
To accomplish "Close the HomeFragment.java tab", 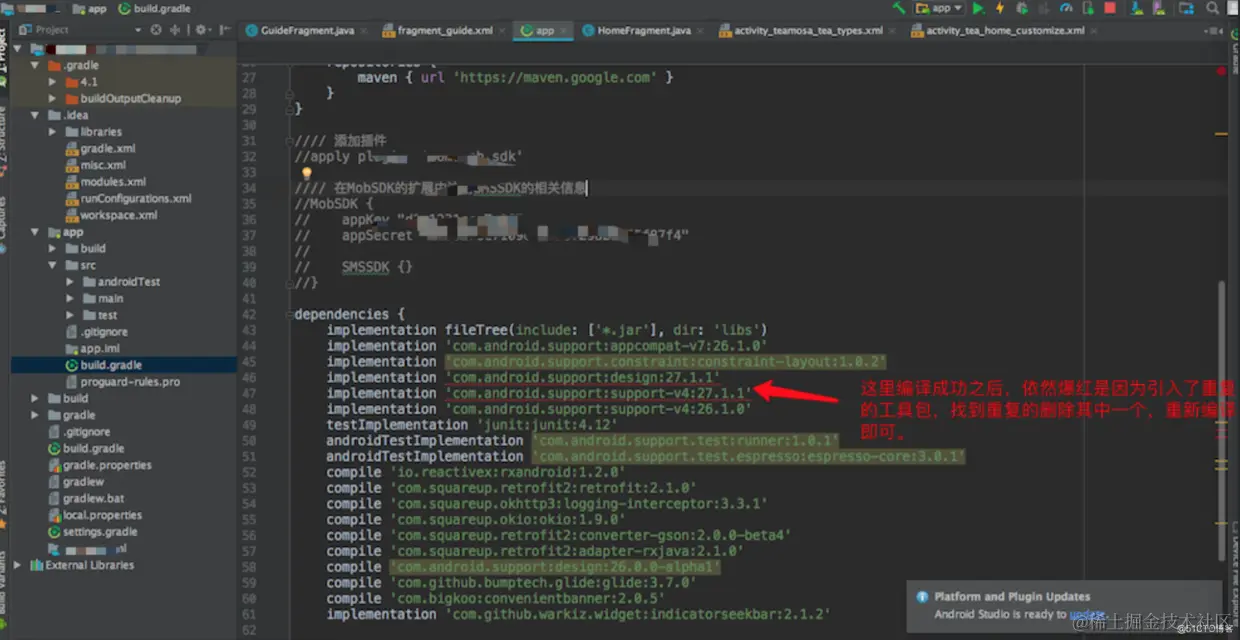I will pyautogui.click(x=701, y=31).
